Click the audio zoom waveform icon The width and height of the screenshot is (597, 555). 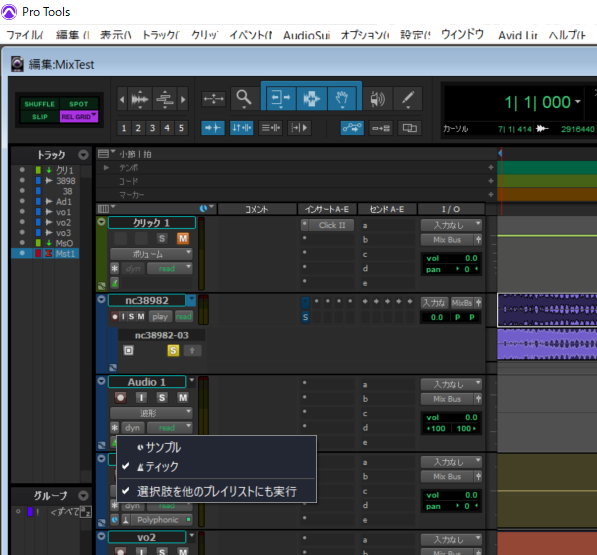point(140,99)
